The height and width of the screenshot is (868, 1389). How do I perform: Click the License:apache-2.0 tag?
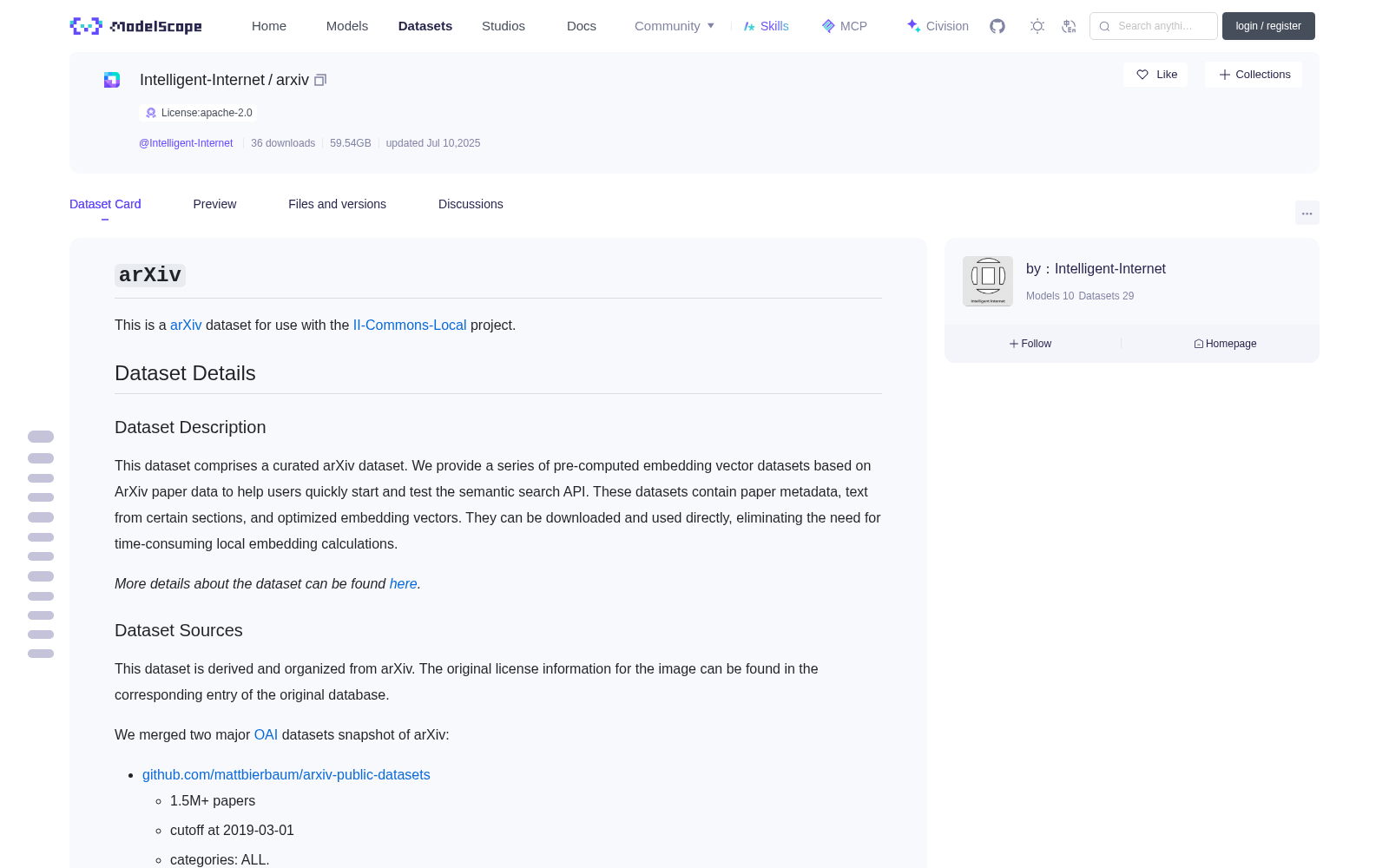198,113
